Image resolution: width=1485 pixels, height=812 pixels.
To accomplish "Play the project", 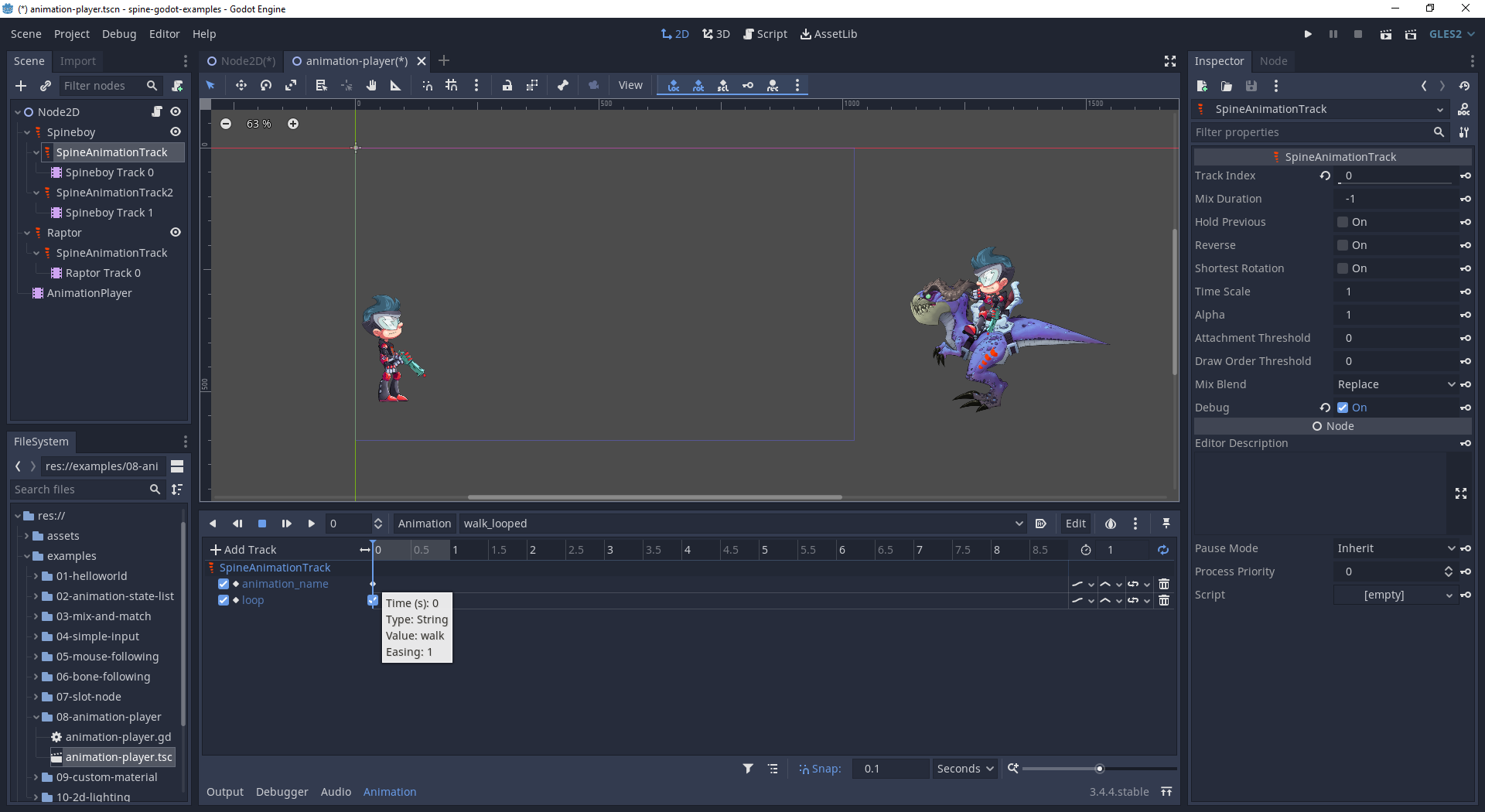I will pos(1308,34).
